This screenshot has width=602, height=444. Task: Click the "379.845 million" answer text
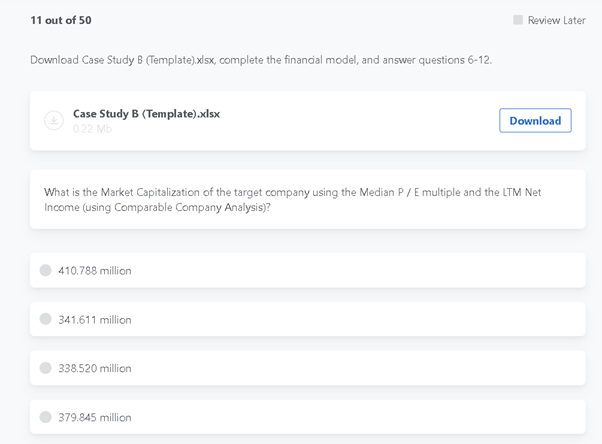95,418
